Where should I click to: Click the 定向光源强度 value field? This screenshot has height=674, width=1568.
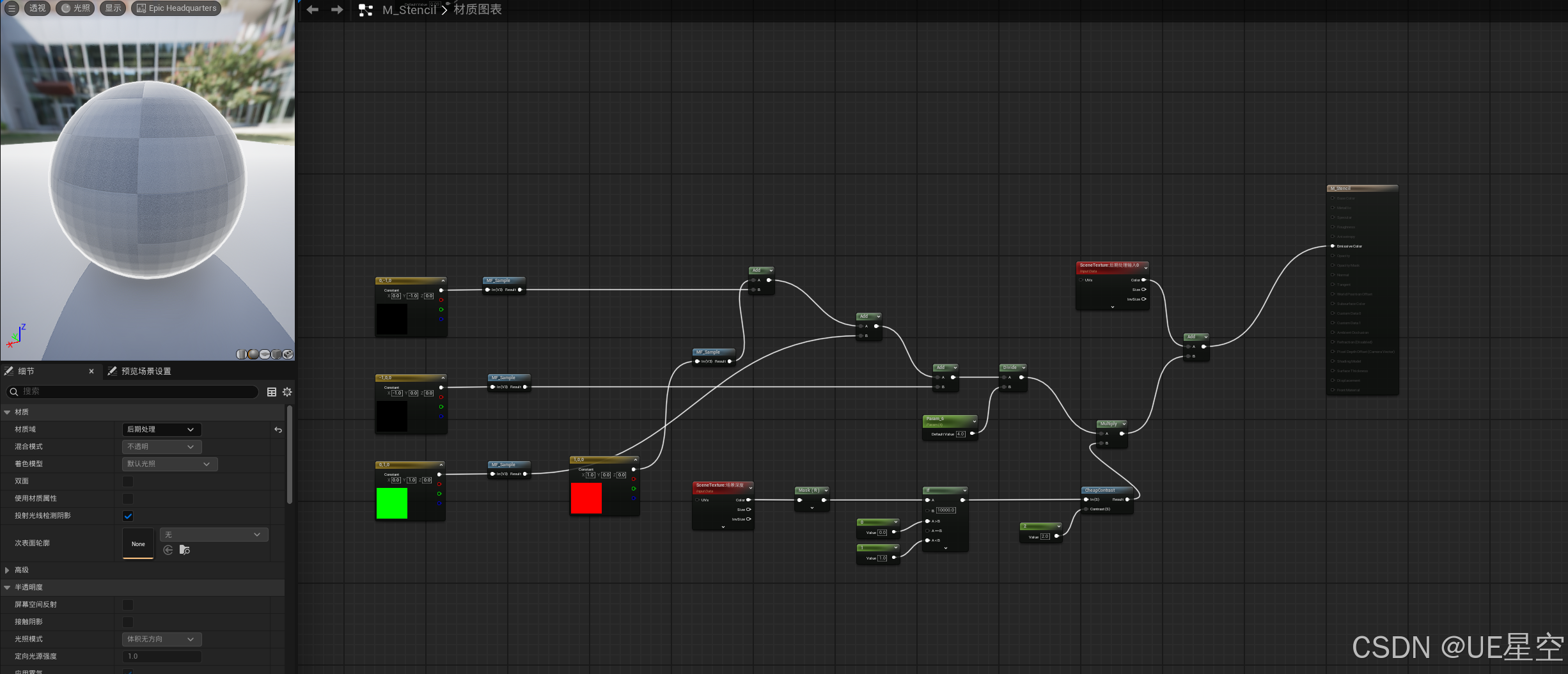pyautogui.click(x=162, y=657)
